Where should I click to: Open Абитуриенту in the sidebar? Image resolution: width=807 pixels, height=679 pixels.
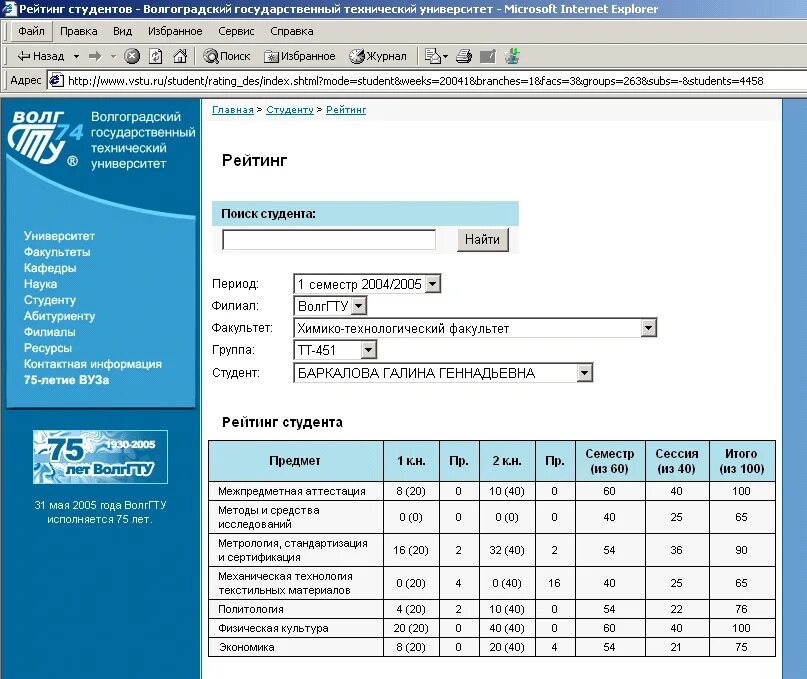click(x=59, y=316)
